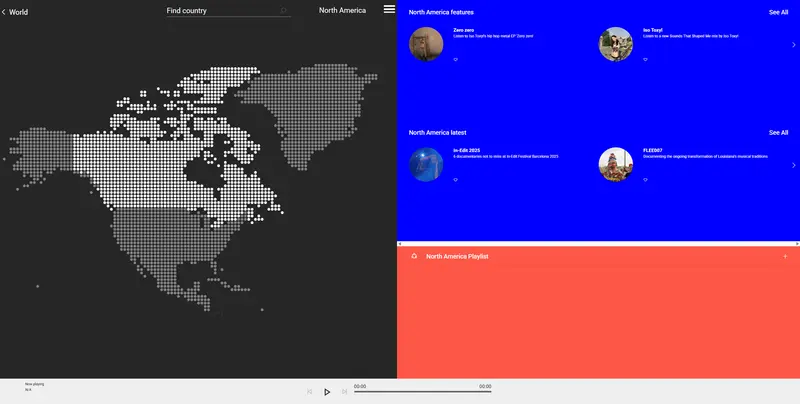Like the In-Edit 2025 article
800x404 pixels.
[x=456, y=180]
